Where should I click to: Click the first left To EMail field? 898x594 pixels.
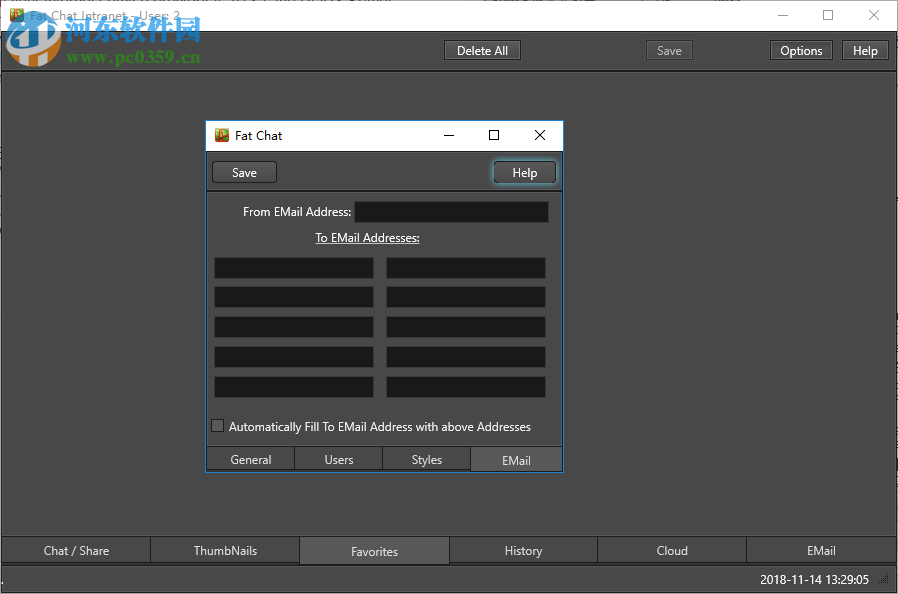tap(294, 268)
